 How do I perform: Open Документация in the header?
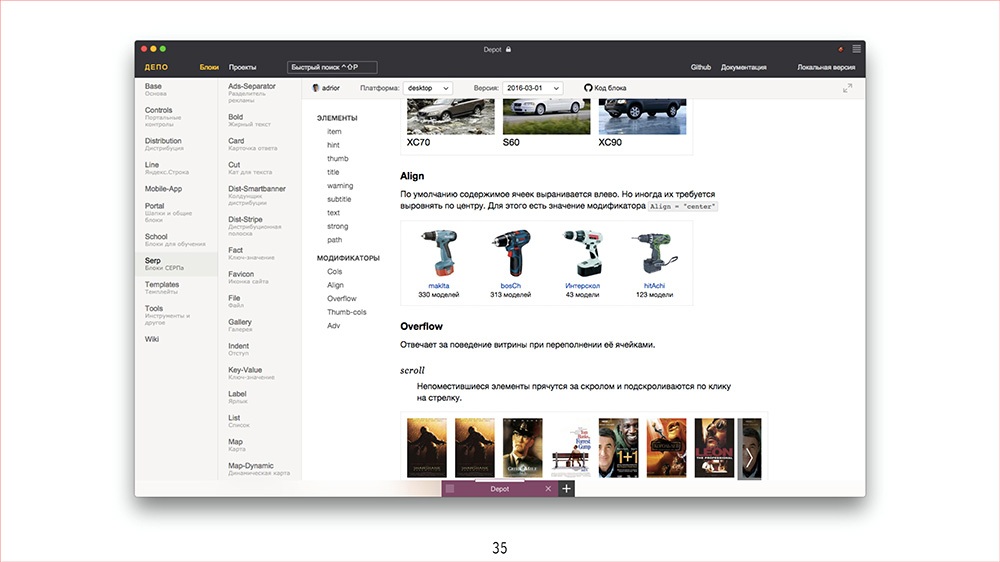[744, 67]
